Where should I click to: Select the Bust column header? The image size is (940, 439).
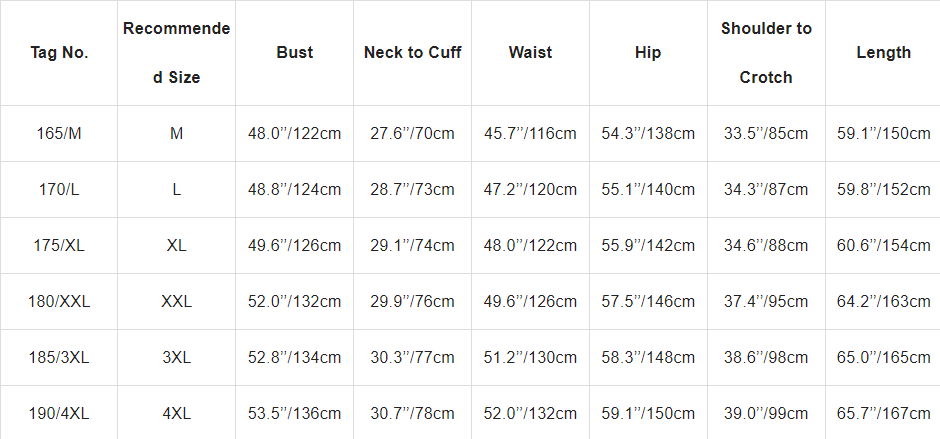[294, 53]
